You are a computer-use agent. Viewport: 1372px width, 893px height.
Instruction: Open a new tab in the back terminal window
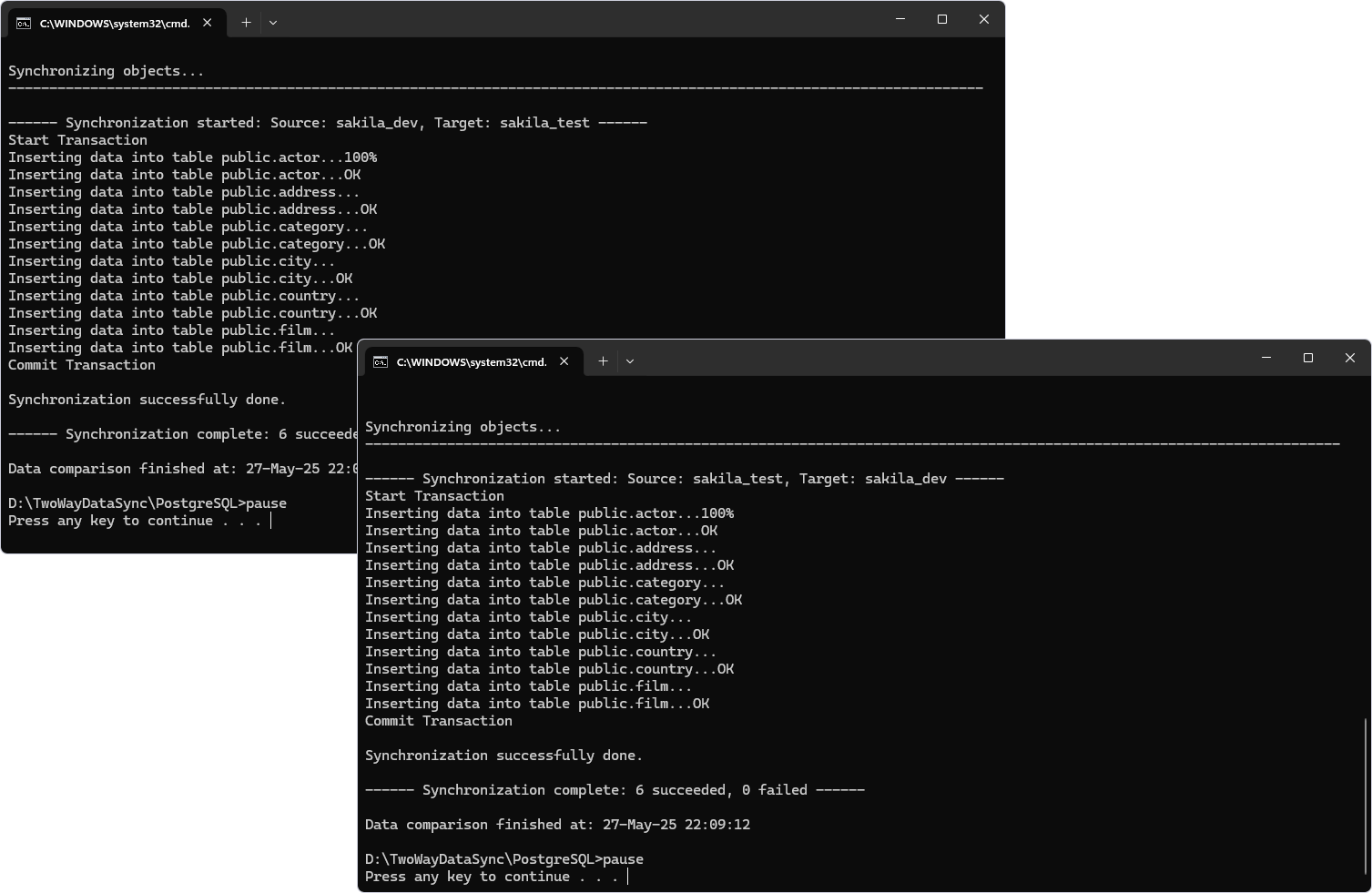coord(246,22)
